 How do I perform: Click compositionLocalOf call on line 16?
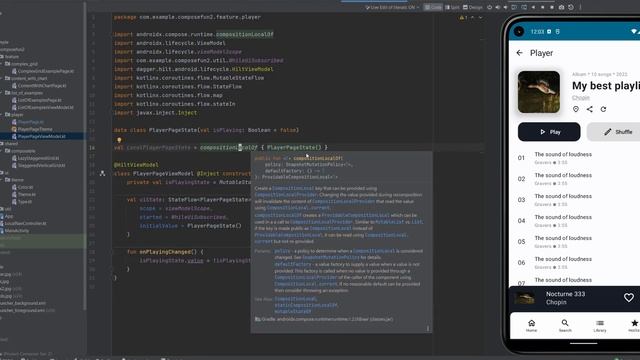click(x=229, y=147)
